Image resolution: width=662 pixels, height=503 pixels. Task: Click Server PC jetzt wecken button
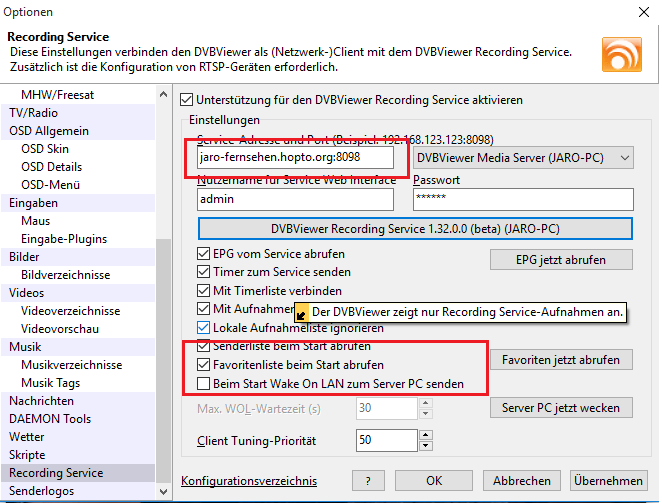(561, 408)
